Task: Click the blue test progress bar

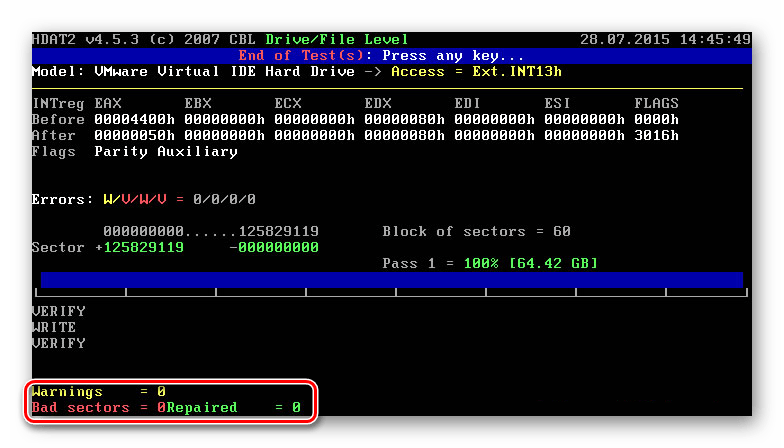Action: [392, 280]
